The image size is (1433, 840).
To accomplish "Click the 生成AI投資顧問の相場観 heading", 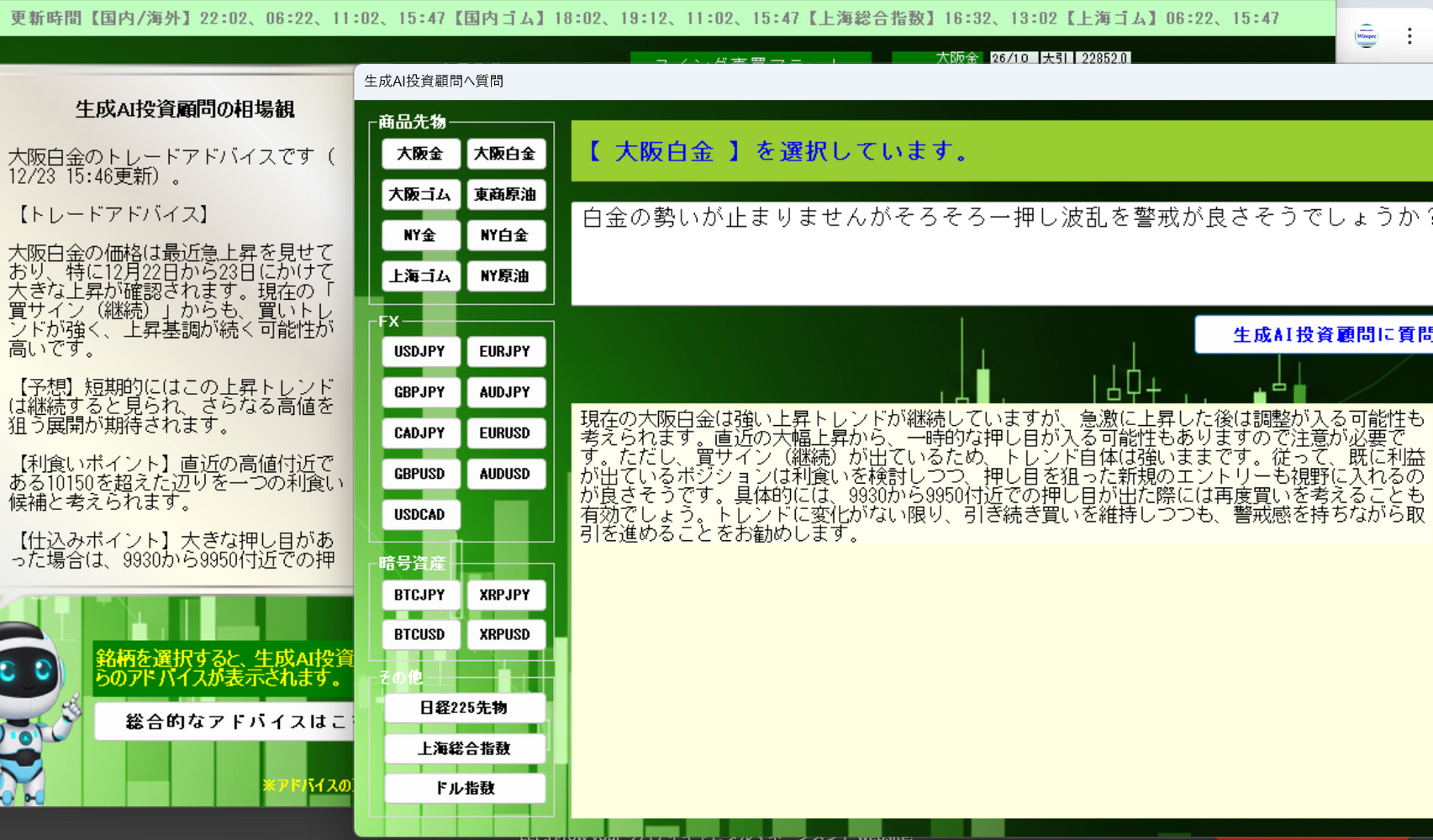I will click(x=185, y=109).
